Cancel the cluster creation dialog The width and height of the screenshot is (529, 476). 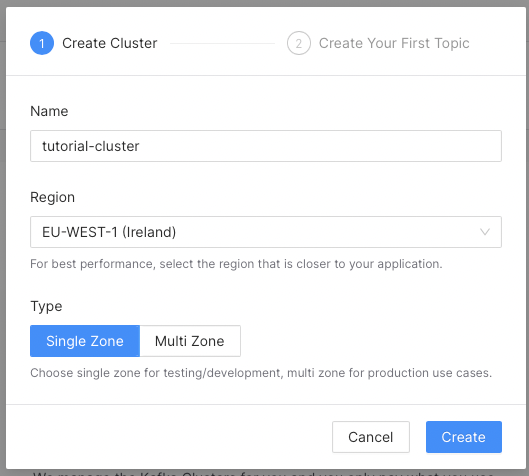click(371, 437)
